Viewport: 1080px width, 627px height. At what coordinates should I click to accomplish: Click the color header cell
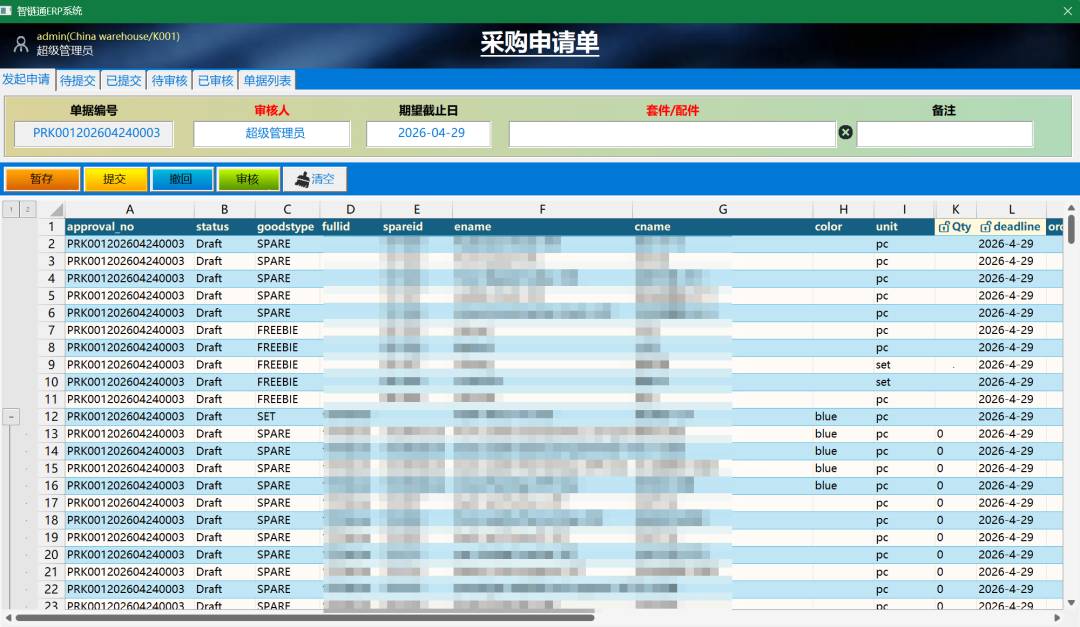tap(843, 227)
